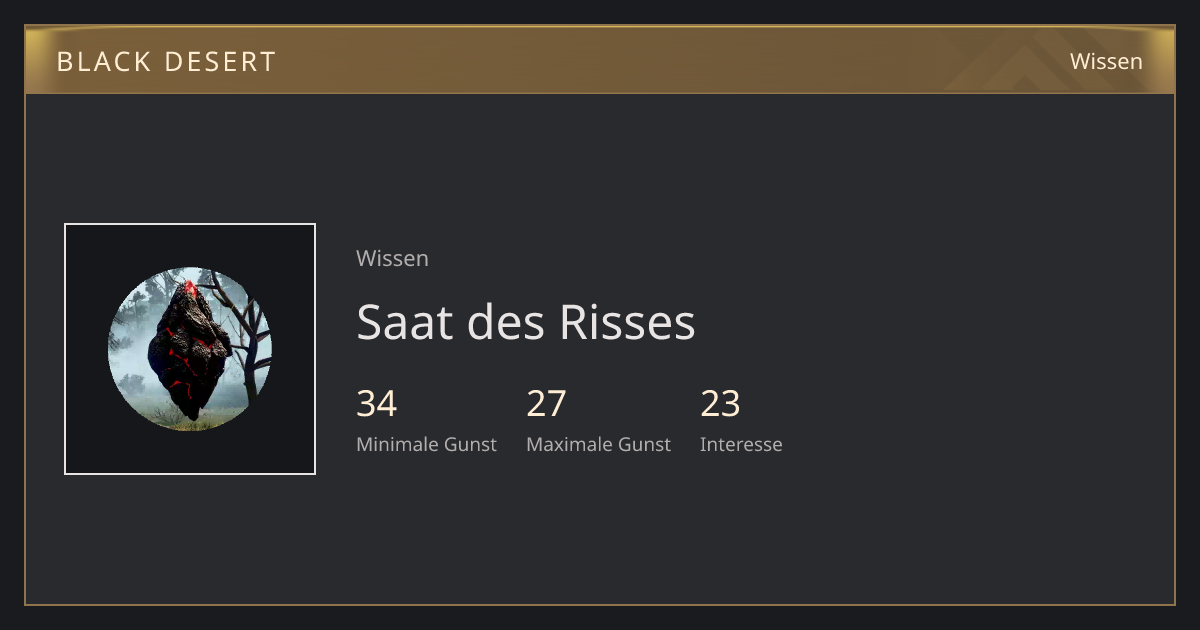Select the value 34 for minimal favor
Screen dimensions: 1200x630
click(x=377, y=404)
